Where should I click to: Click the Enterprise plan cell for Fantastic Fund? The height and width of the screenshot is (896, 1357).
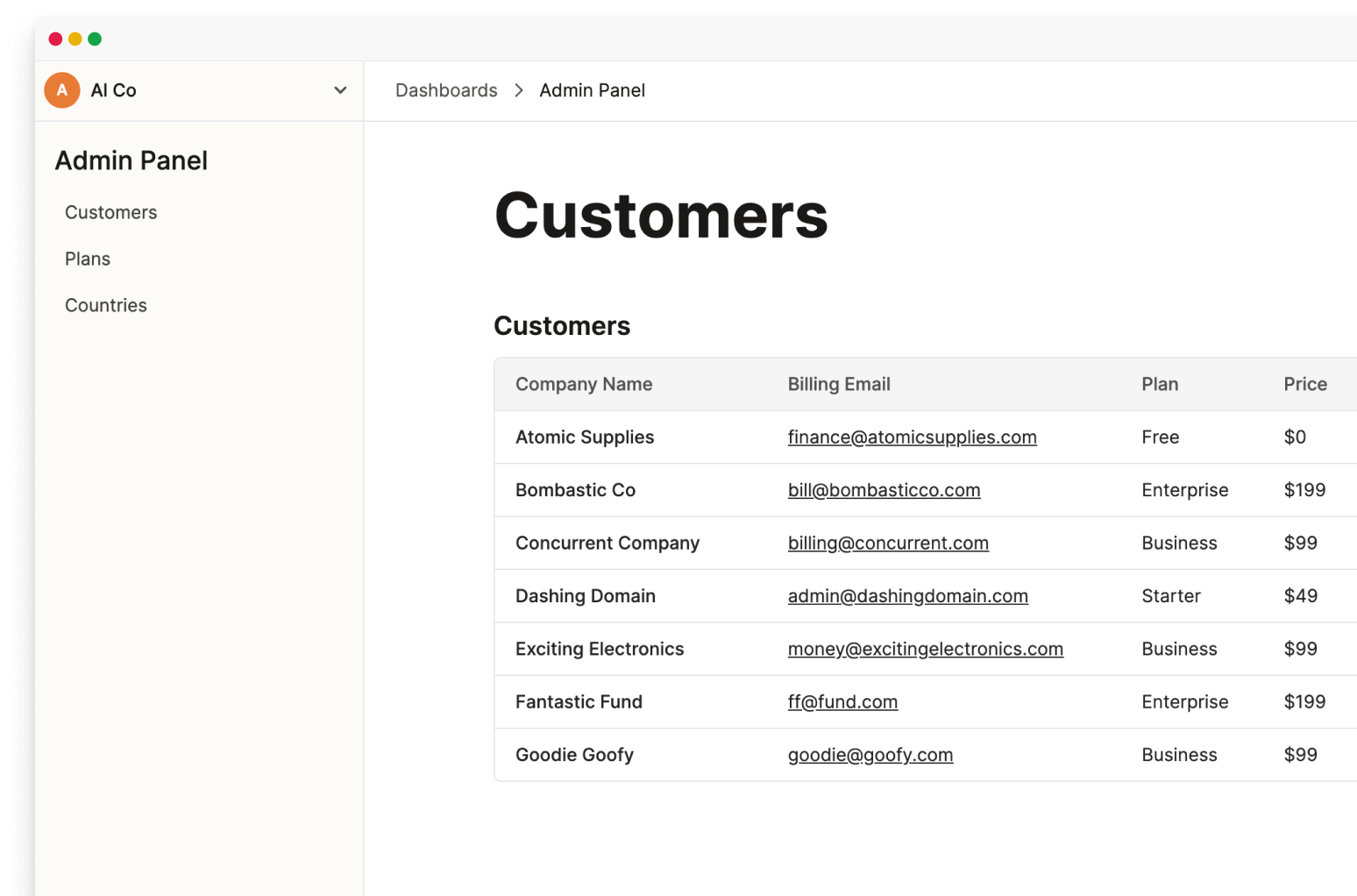pyautogui.click(x=1184, y=701)
